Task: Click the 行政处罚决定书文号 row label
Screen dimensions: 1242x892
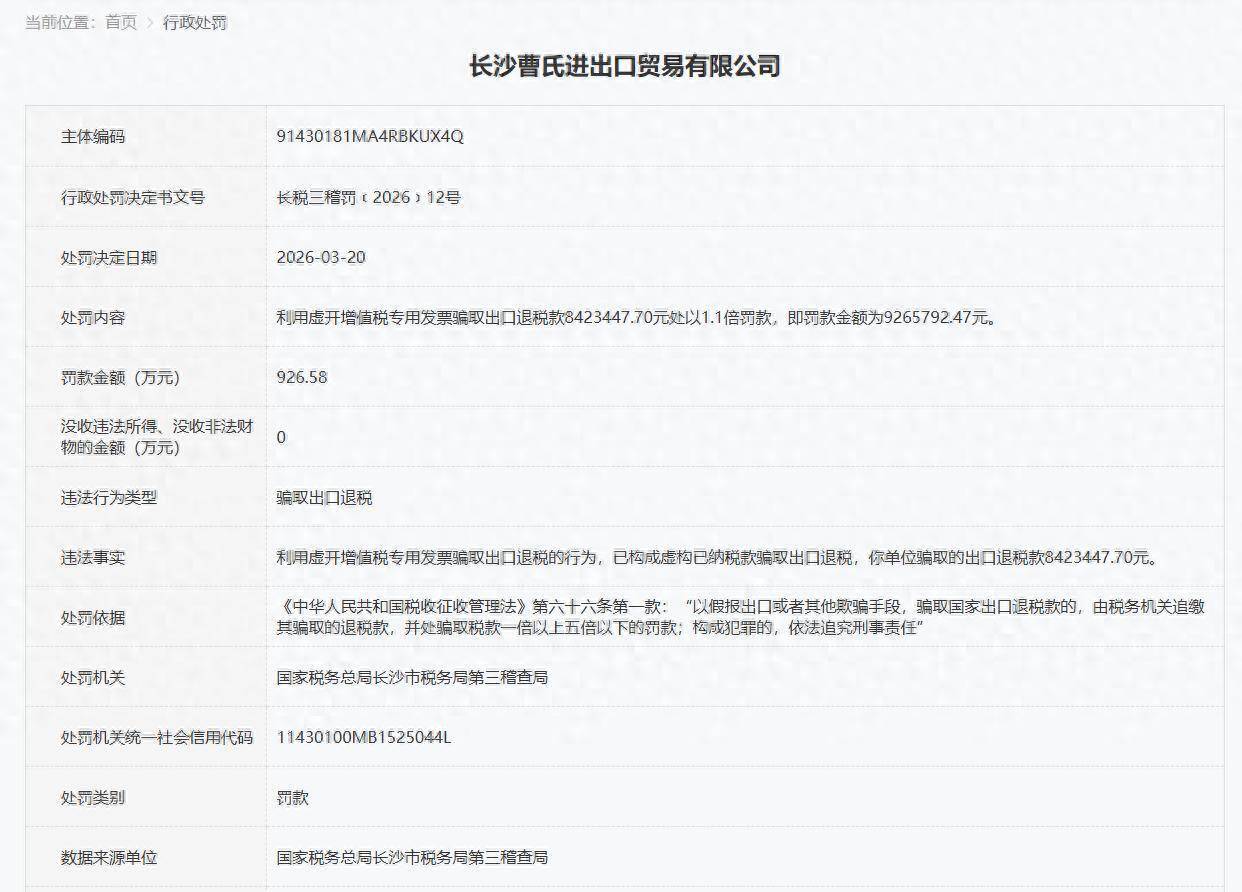Action: [x=132, y=197]
